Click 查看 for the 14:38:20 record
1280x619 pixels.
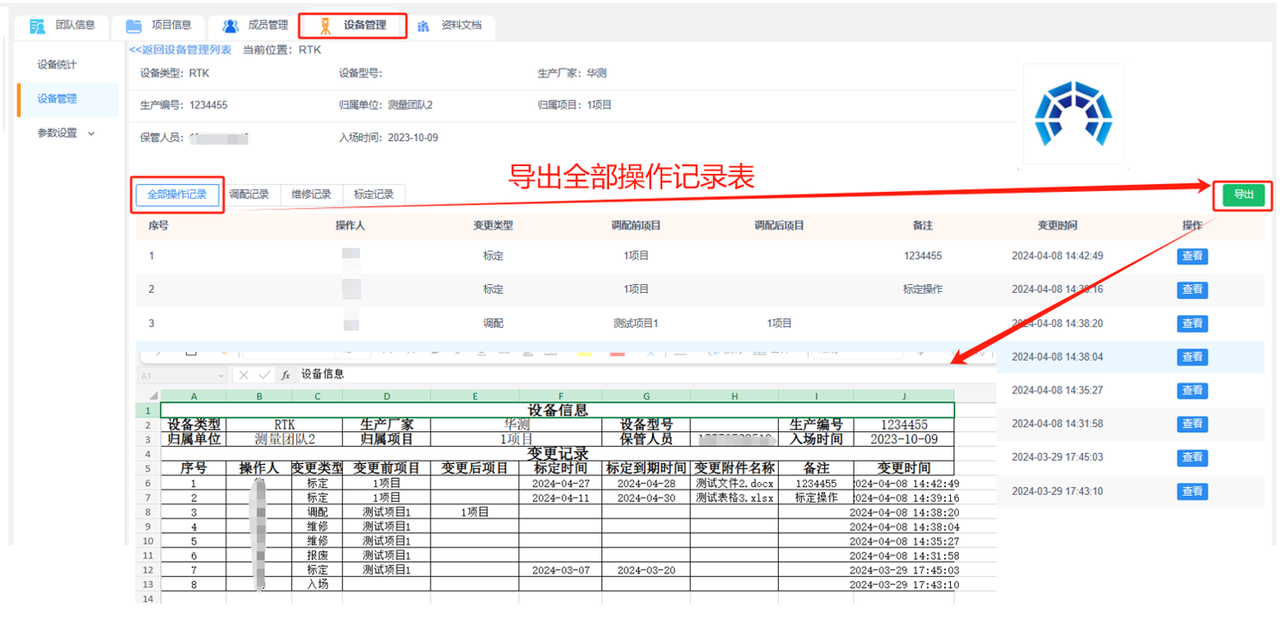(1191, 323)
